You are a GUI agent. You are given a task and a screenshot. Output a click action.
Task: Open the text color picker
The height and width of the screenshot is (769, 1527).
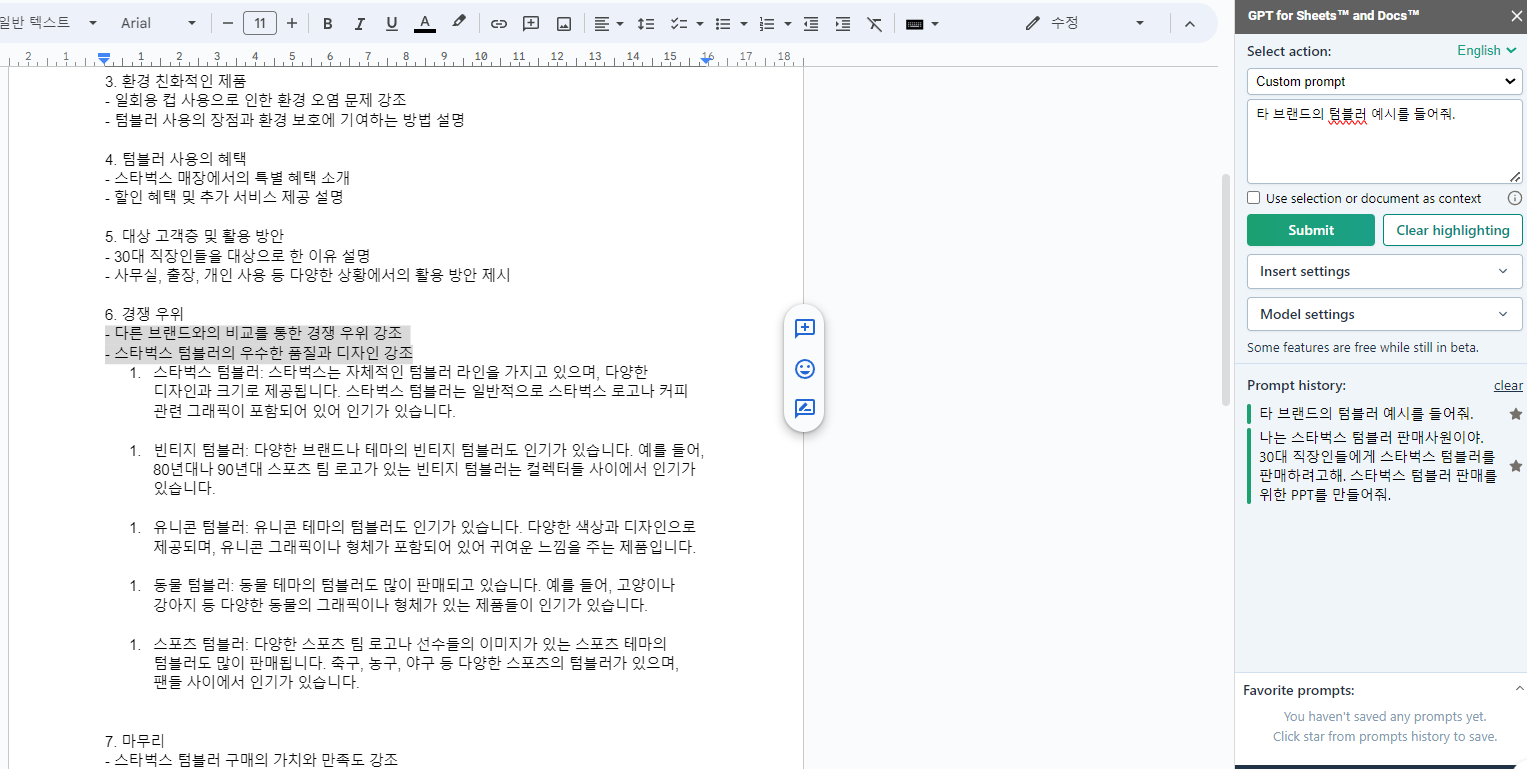(425, 23)
